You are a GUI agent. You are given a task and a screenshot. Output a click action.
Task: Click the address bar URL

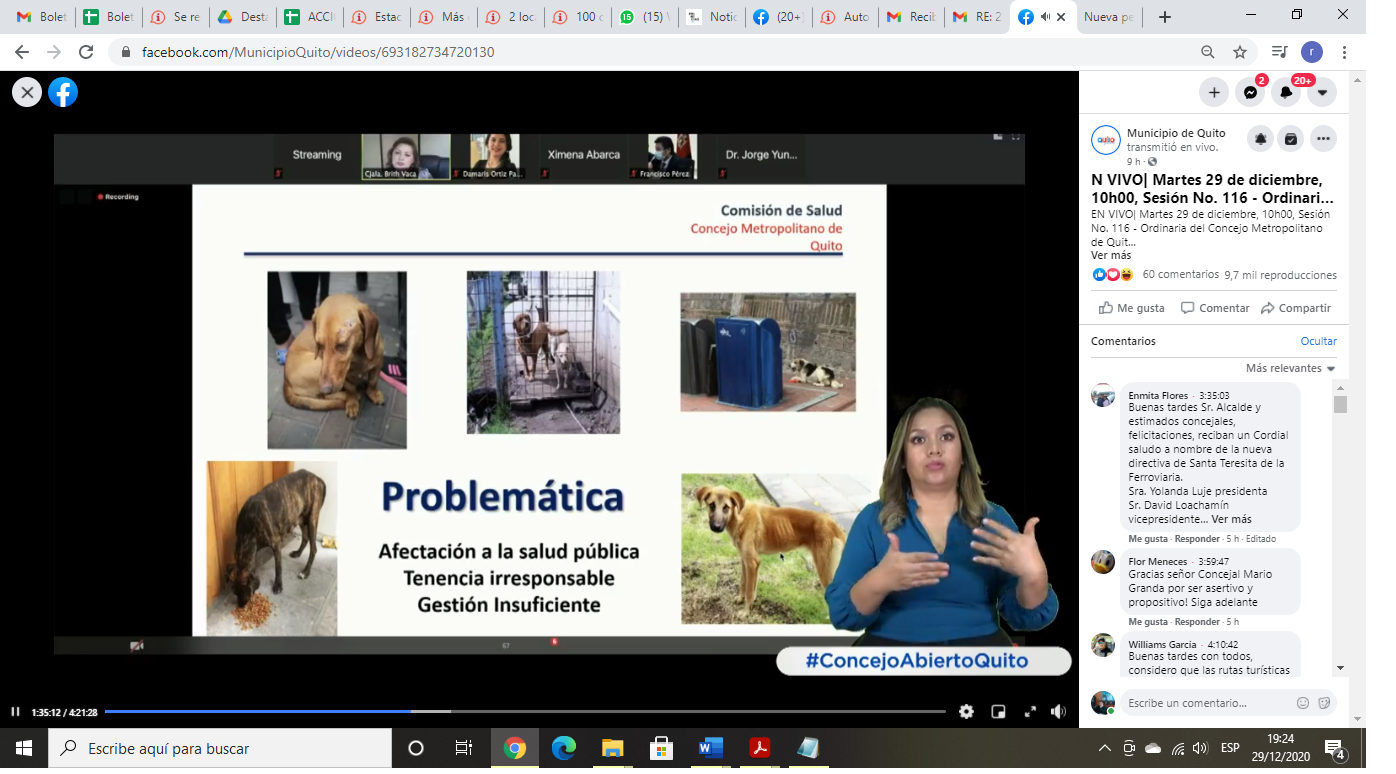(318, 52)
